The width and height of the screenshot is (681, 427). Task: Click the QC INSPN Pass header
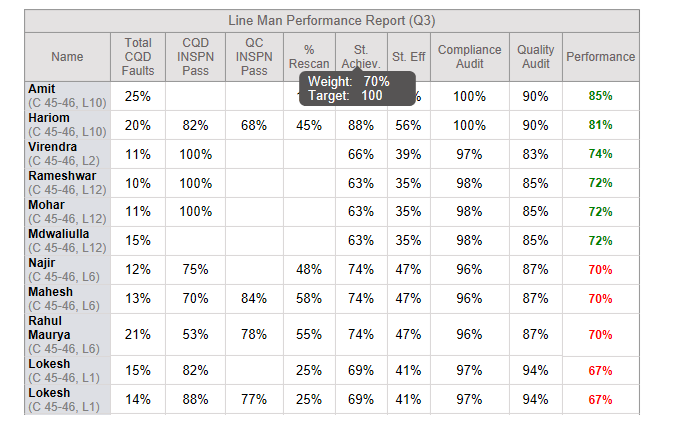(254, 57)
